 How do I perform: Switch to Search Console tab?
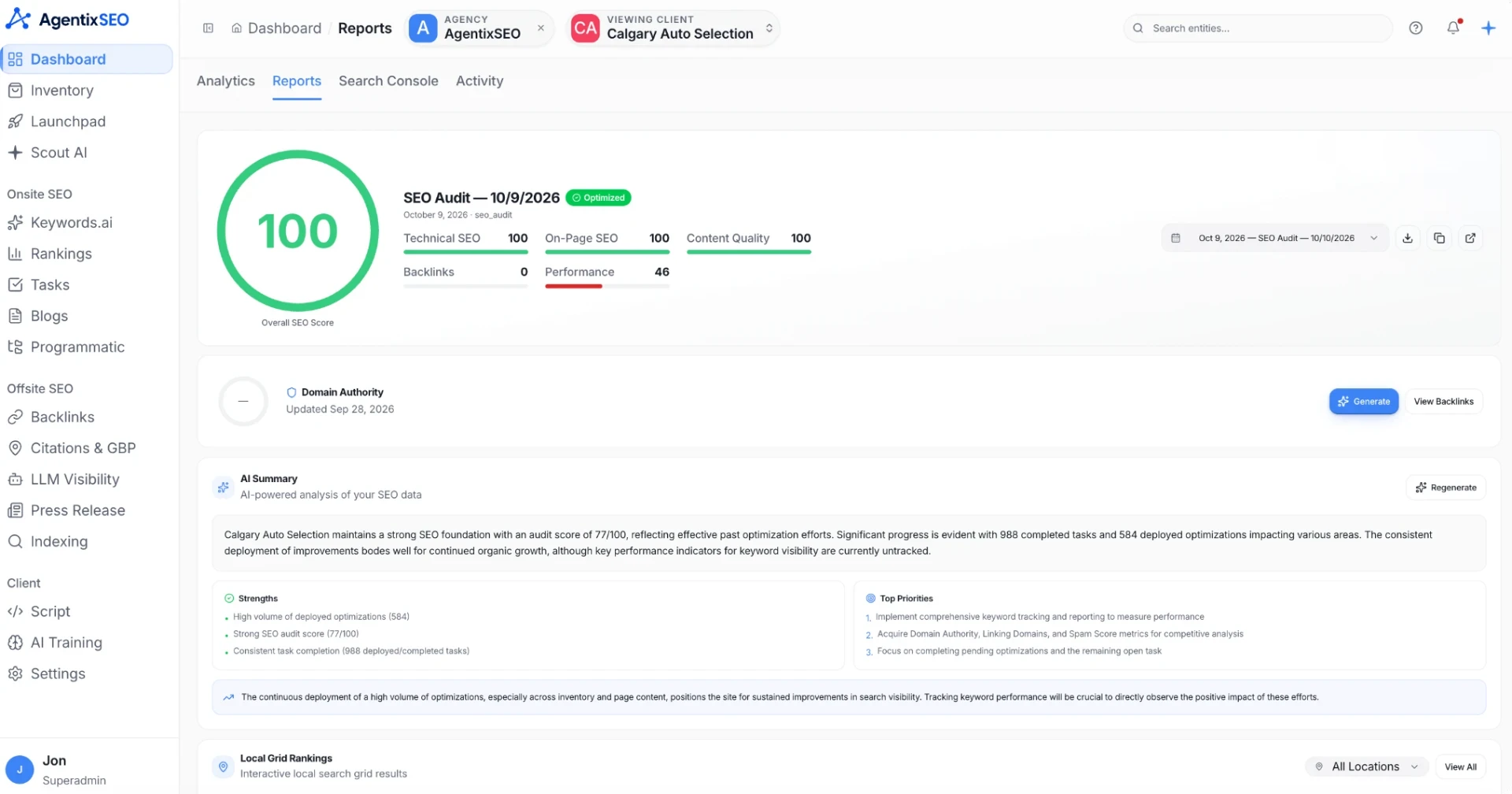[388, 81]
